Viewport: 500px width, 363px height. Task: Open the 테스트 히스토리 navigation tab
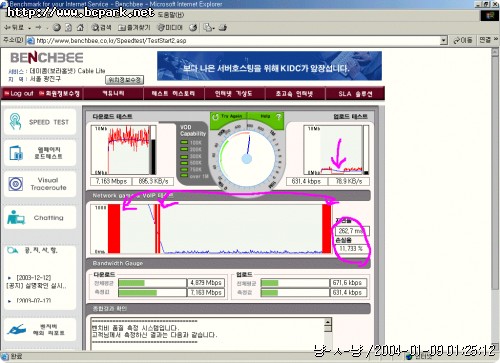[173, 94]
